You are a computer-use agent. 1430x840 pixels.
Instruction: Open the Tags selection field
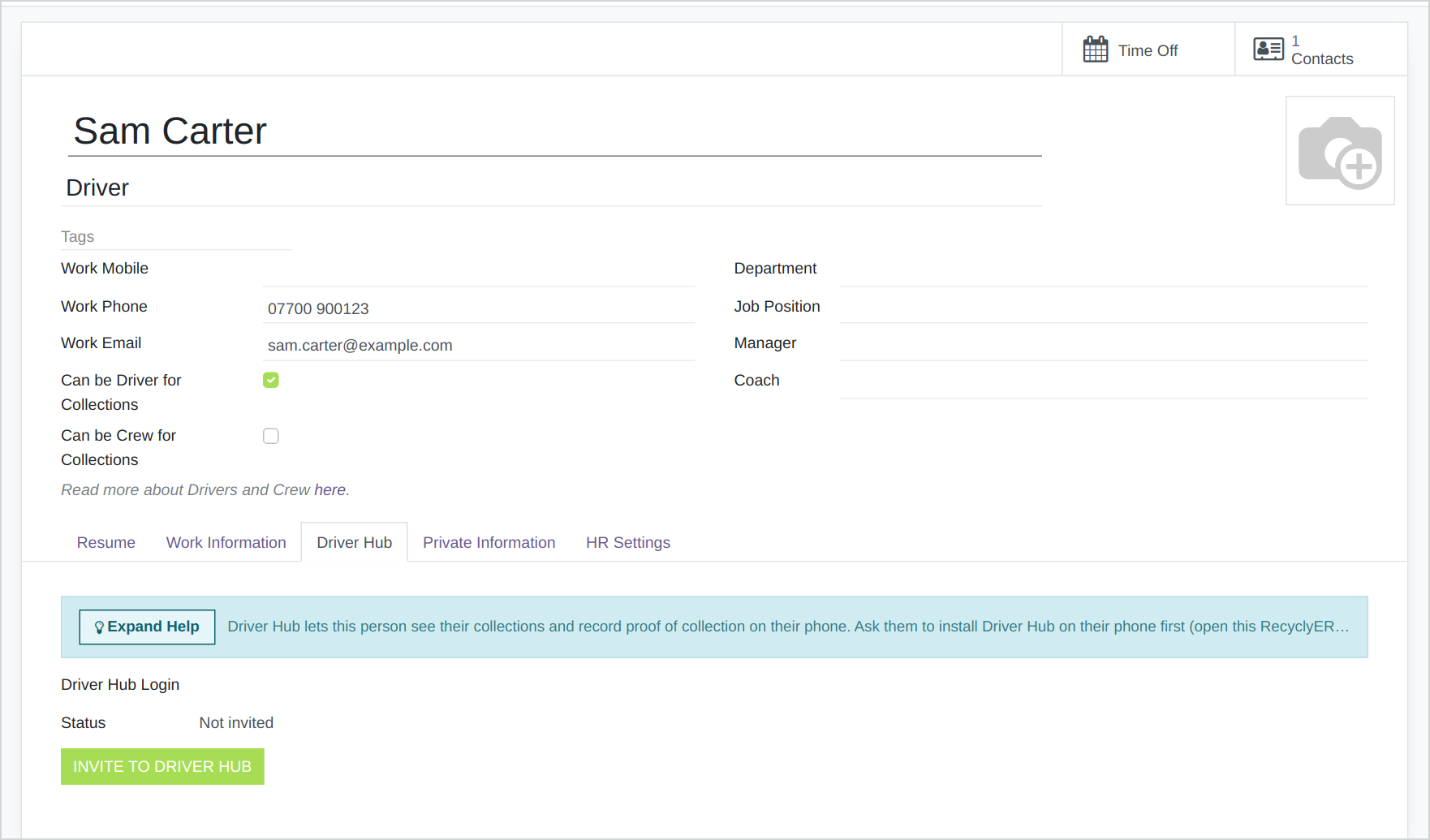(176, 237)
